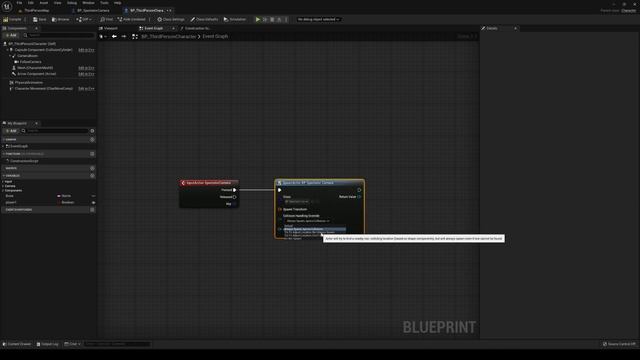The image size is (640, 360).
Task: Click the Pressed execution pin
Action: click(x=234, y=190)
